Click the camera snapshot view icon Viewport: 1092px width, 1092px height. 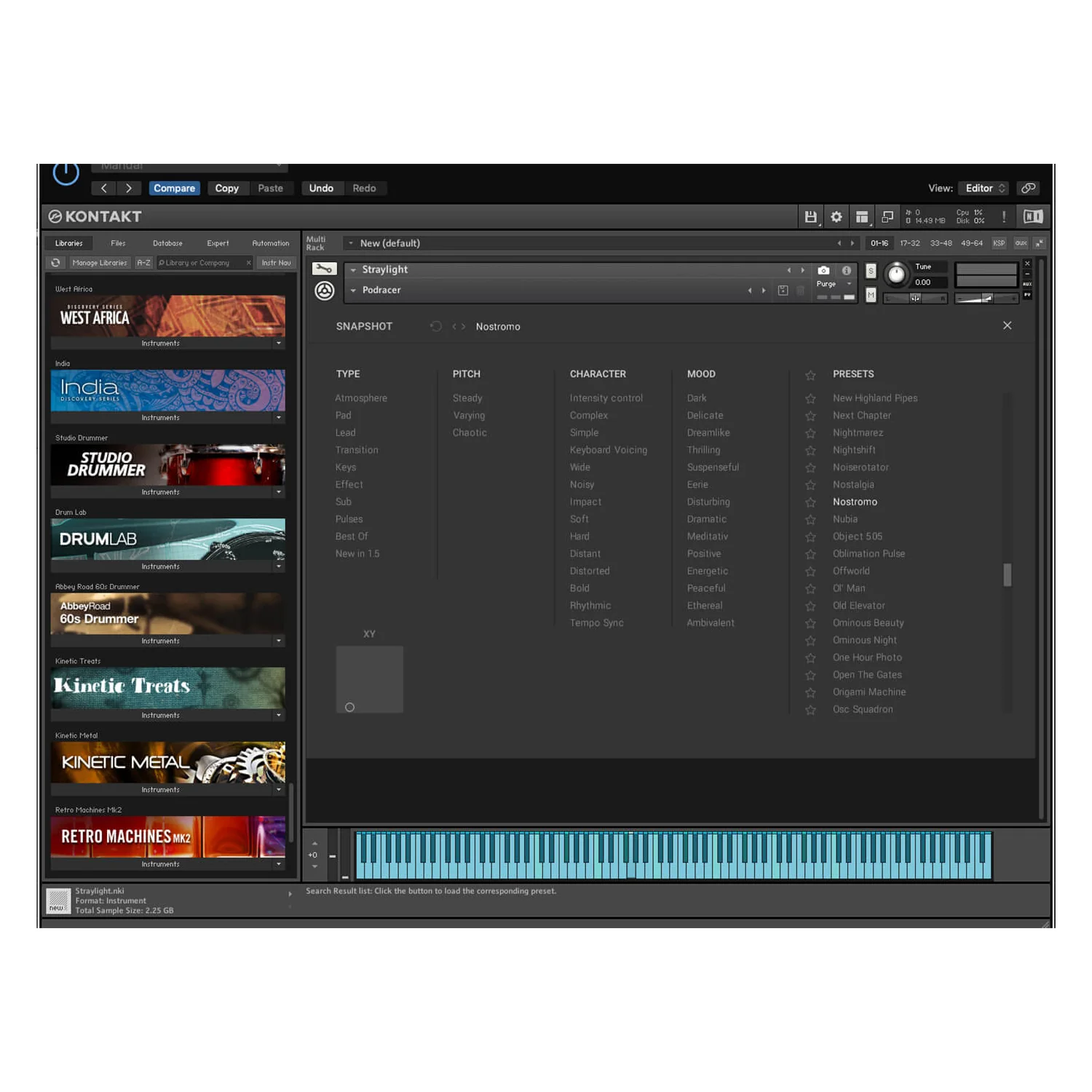(x=823, y=270)
